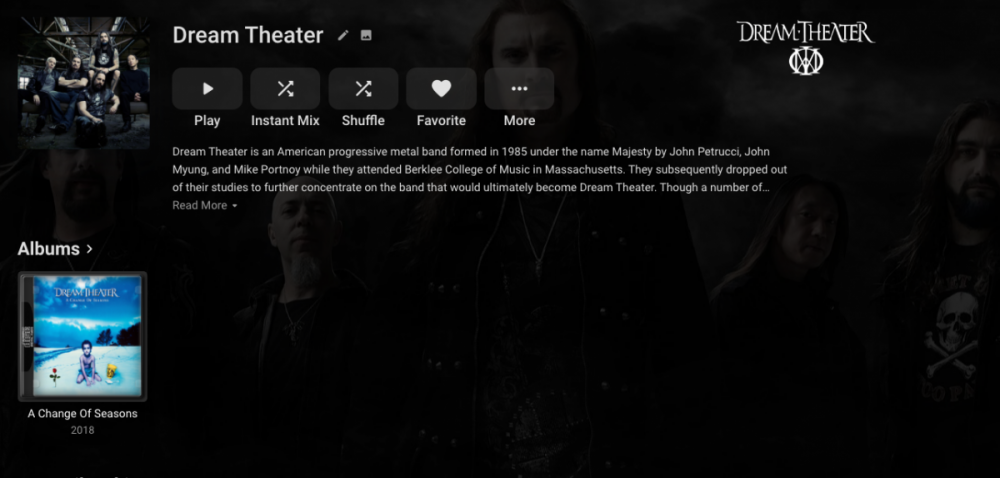
Task: Toggle the Favorite heart for Dream Theater
Action: pyautogui.click(x=441, y=89)
